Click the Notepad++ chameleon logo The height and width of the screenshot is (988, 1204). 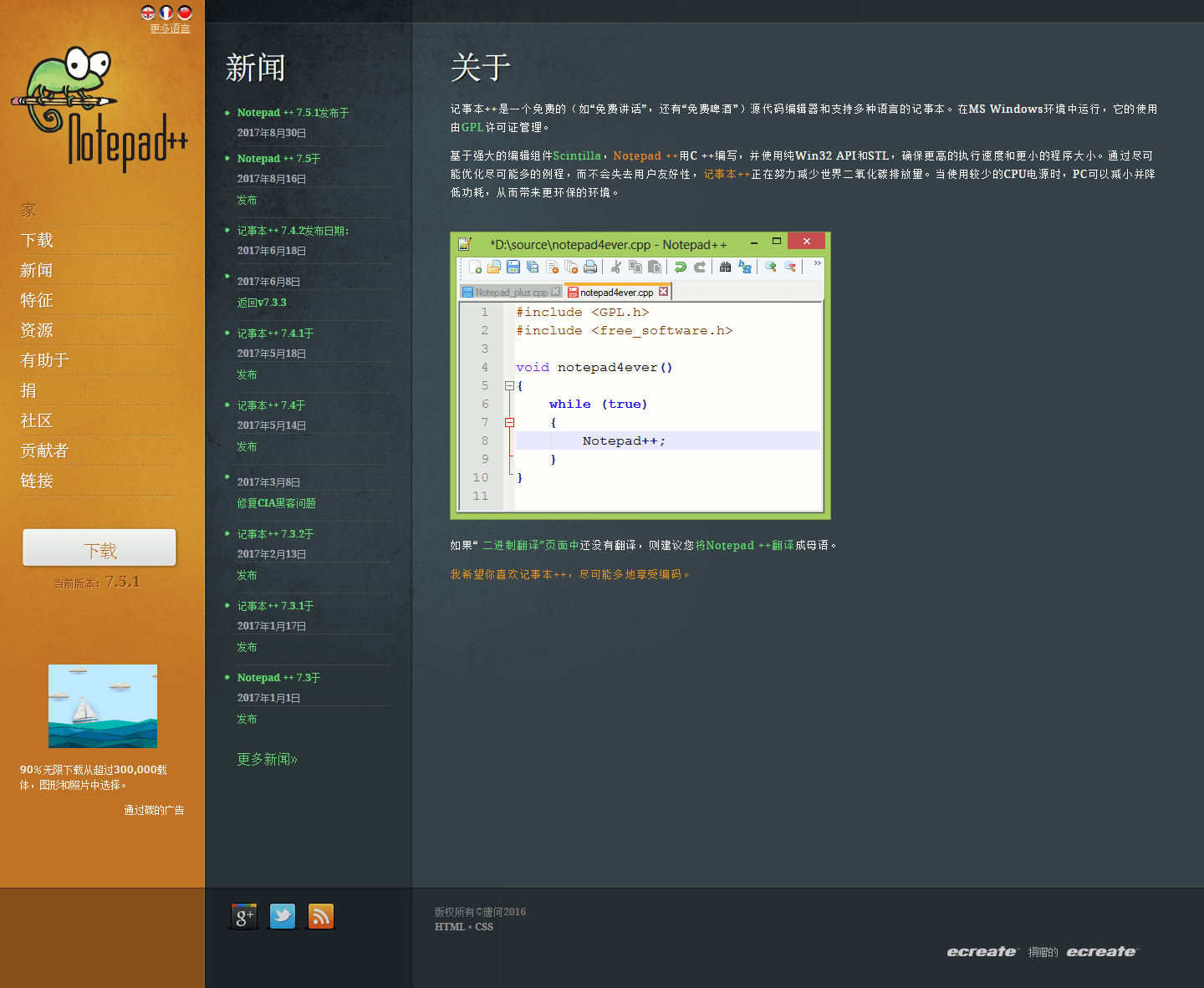(x=99, y=109)
